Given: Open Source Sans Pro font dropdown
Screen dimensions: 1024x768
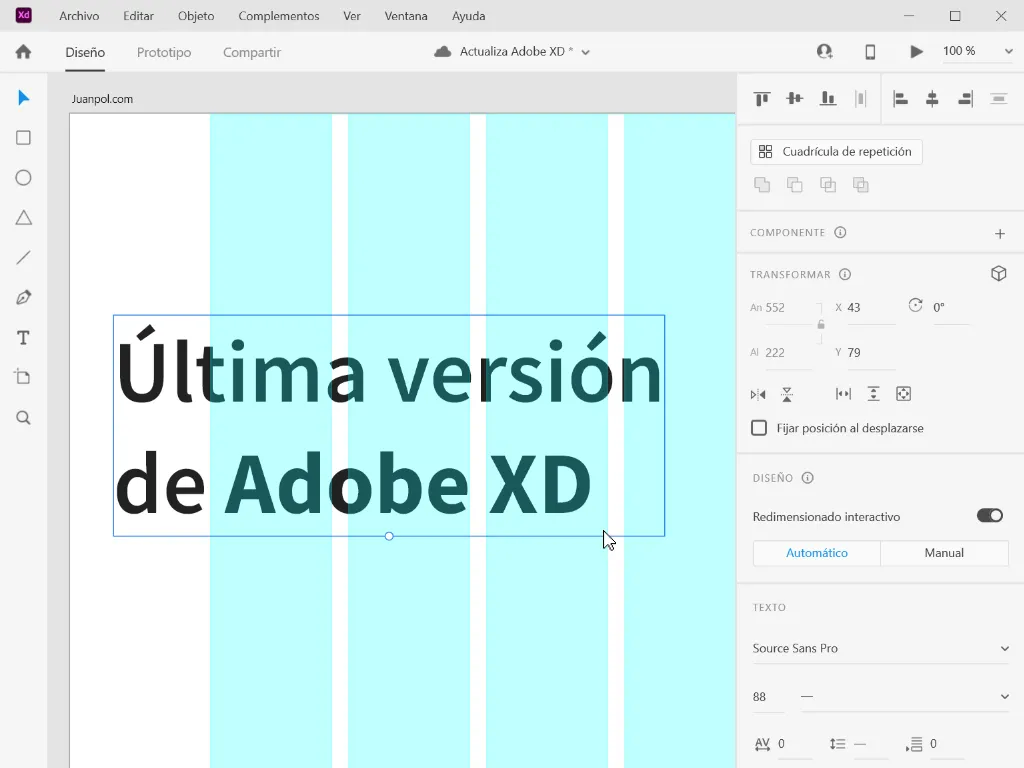Looking at the screenshot, I should point(880,648).
